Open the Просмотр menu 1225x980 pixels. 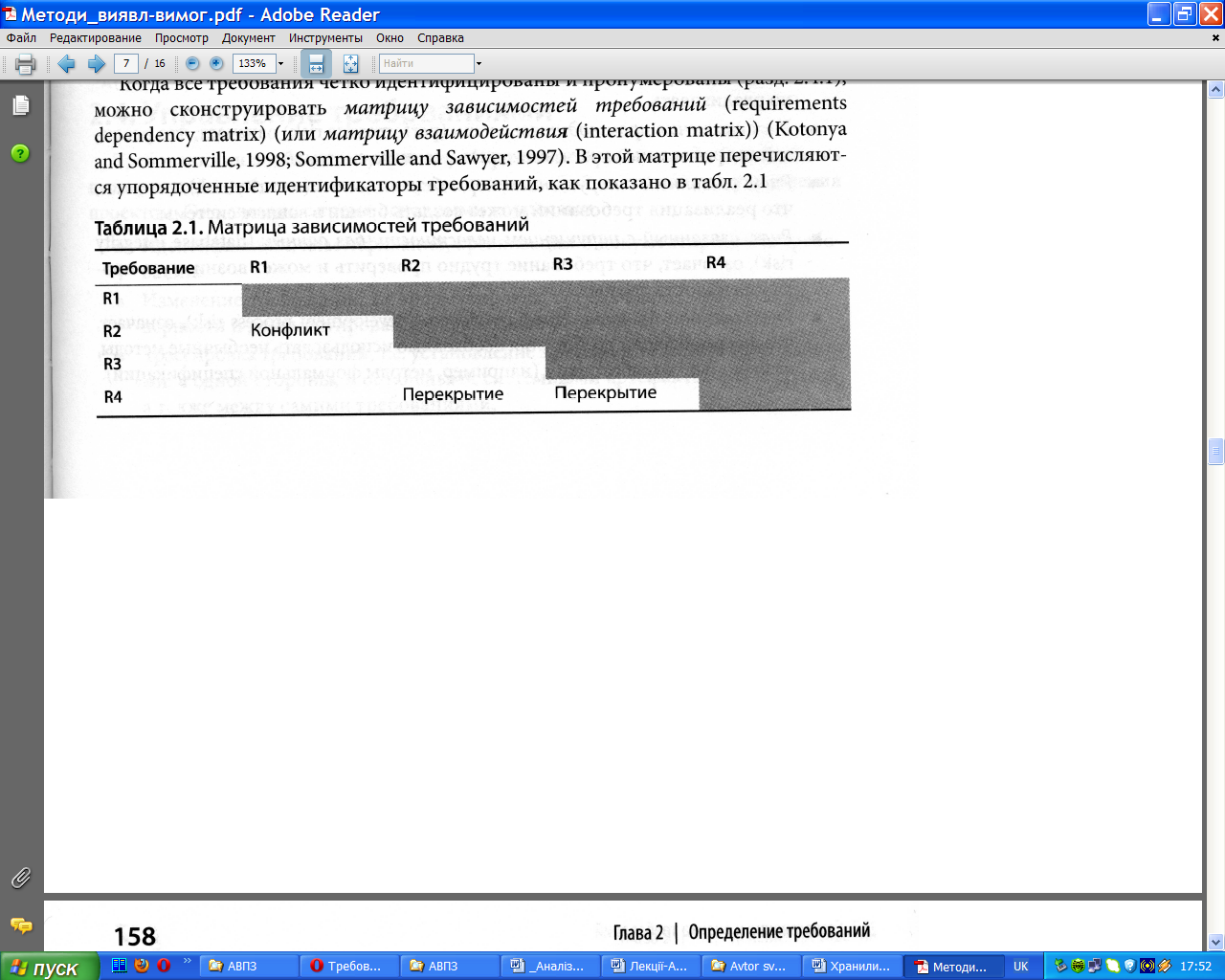click(182, 38)
